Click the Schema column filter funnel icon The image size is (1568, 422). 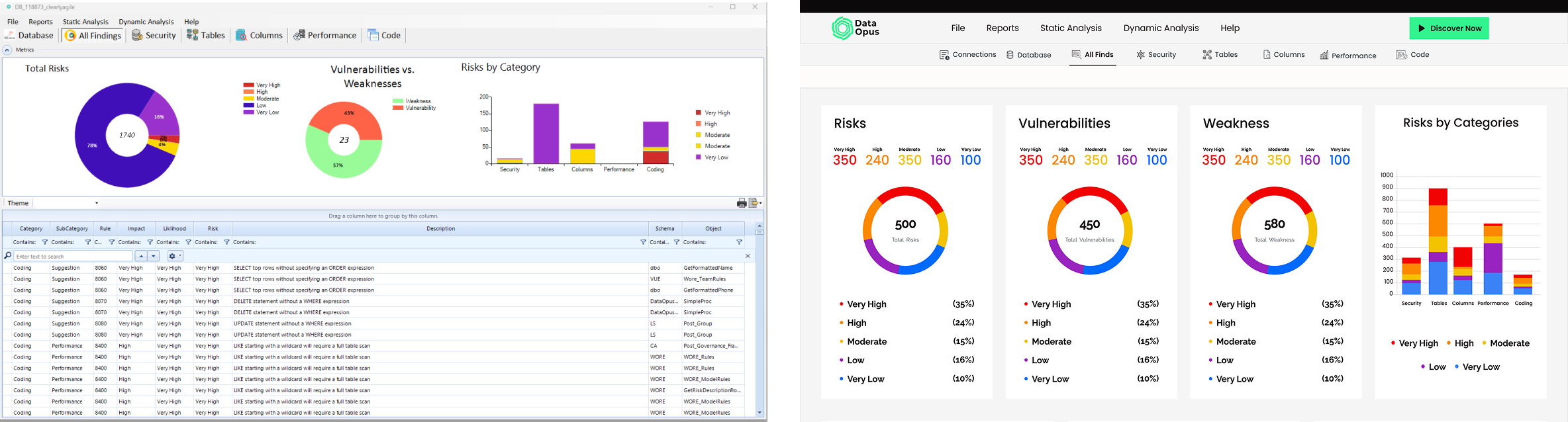(677, 242)
